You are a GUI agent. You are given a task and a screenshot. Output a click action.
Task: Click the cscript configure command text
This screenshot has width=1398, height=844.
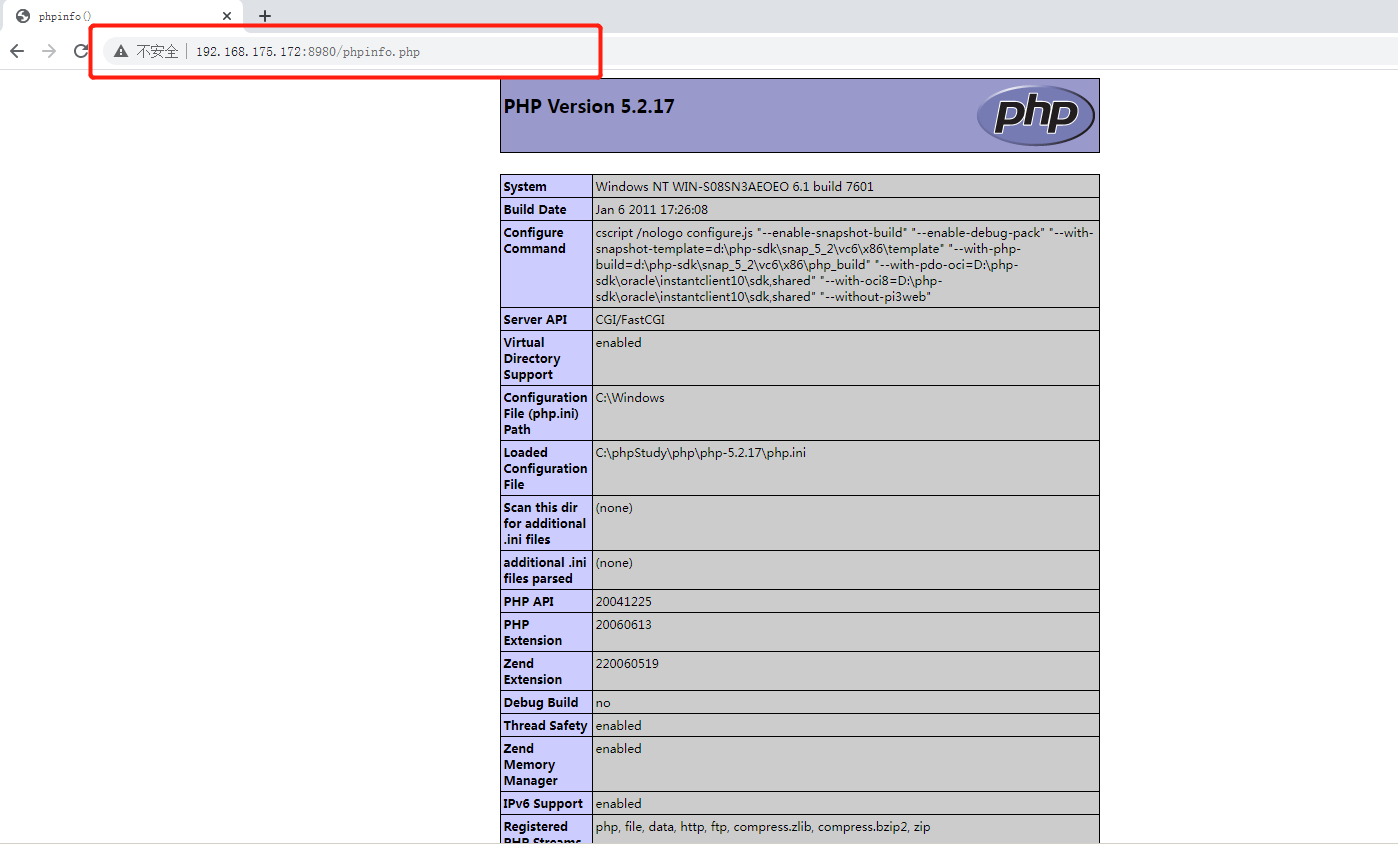point(845,265)
